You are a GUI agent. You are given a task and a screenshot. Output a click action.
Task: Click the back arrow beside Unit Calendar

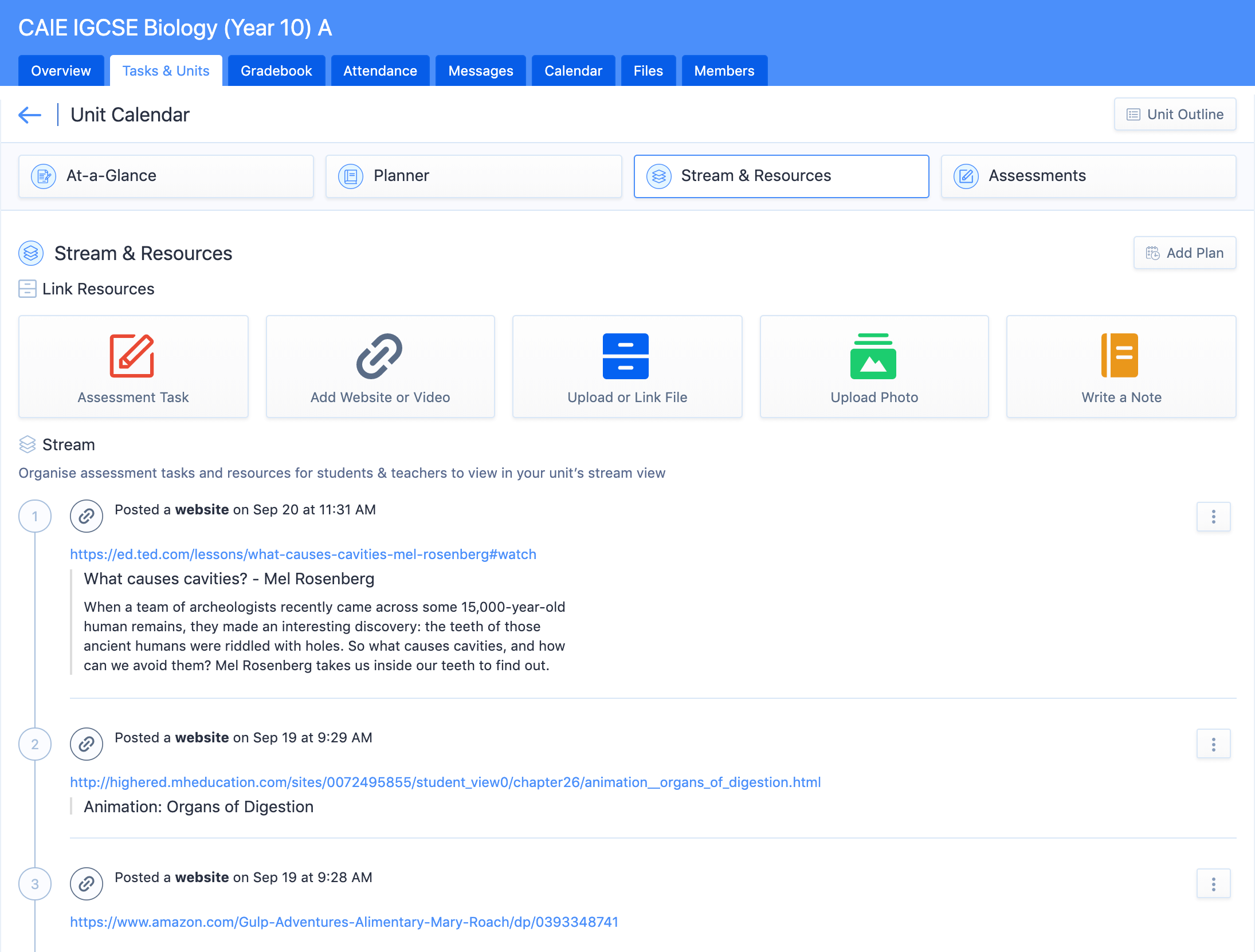tap(30, 115)
